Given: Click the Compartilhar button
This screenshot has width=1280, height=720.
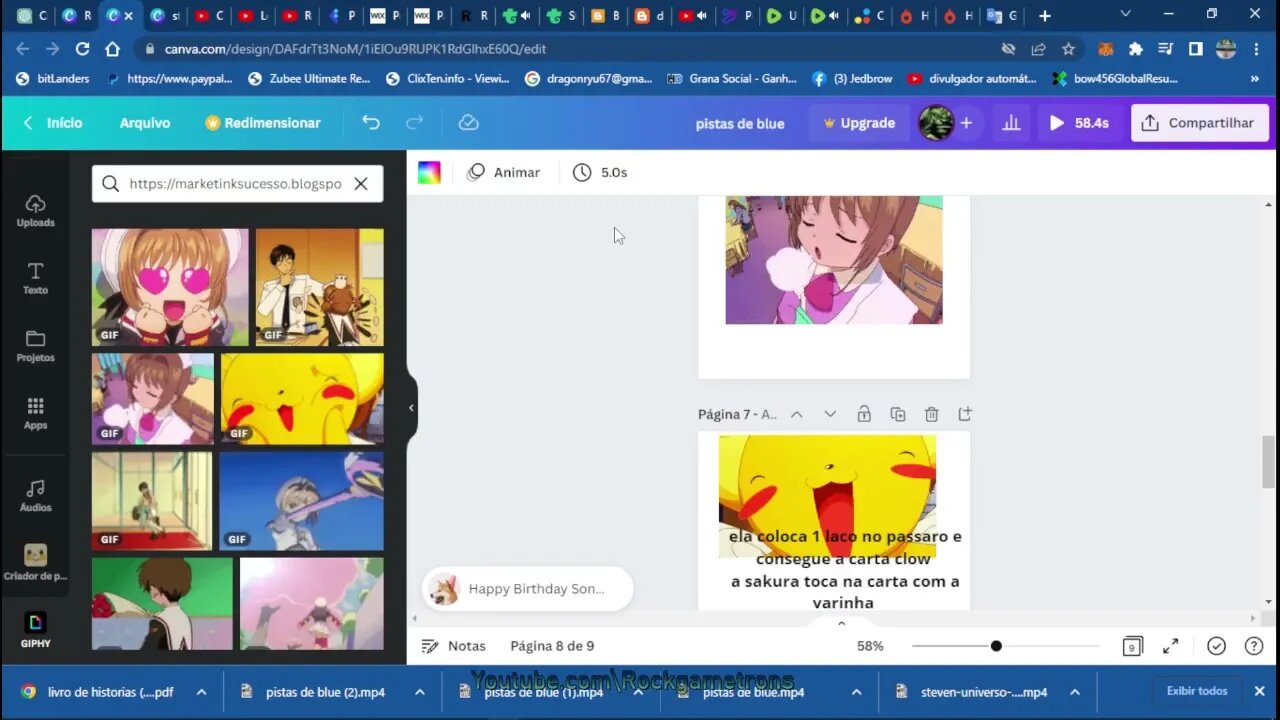Looking at the screenshot, I should pyautogui.click(x=1198, y=123).
